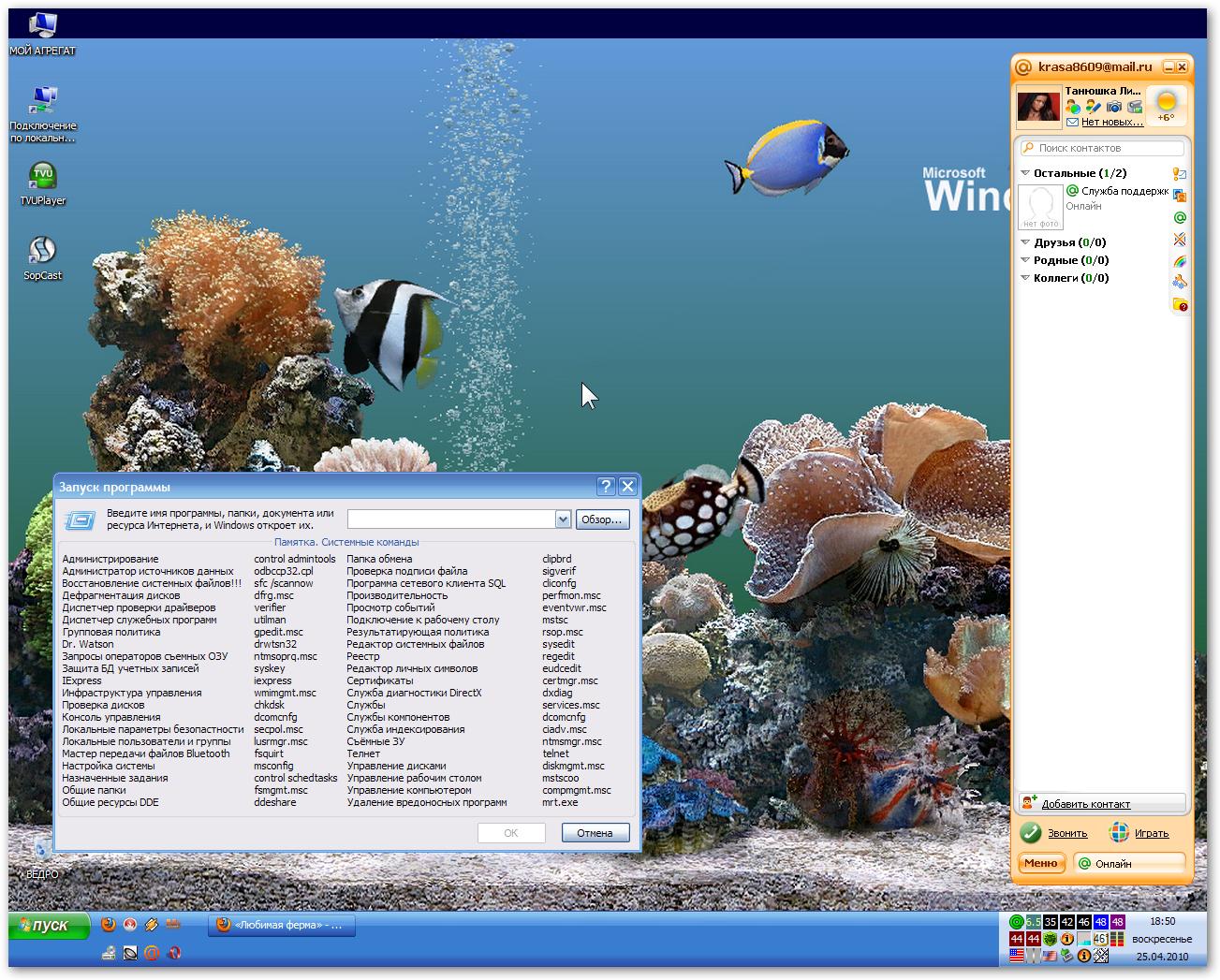The image size is (1220, 980).
Task: Launch Mail.ru Agent from quick launch
Action: click(152, 953)
